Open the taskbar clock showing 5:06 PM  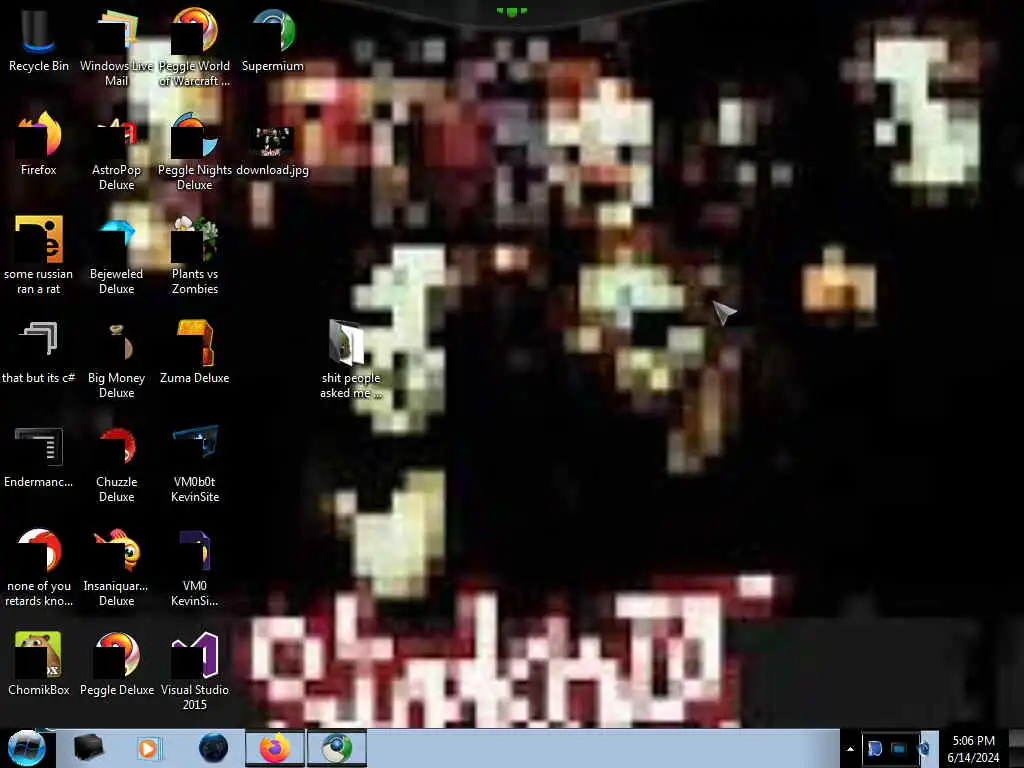click(973, 749)
